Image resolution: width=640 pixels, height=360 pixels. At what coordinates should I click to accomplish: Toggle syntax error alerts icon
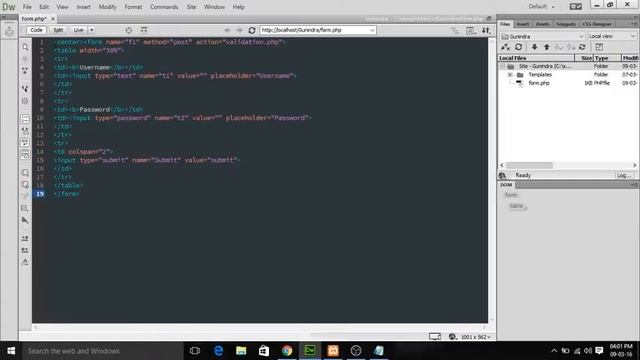25,155
